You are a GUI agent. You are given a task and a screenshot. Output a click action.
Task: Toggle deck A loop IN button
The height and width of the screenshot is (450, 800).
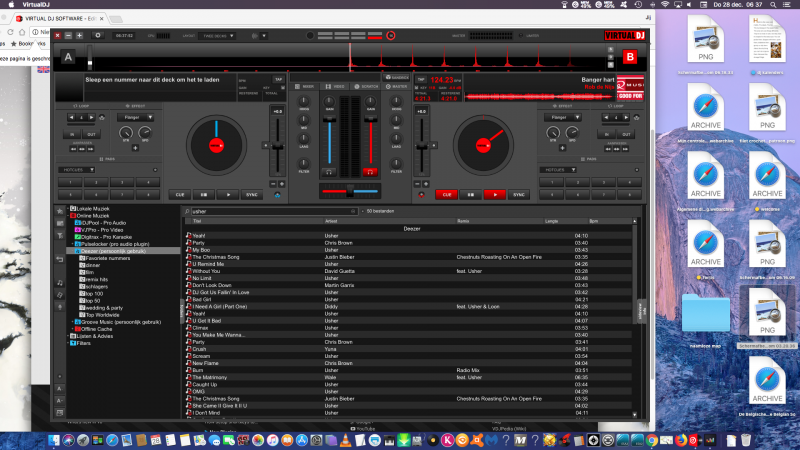pyautogui.click(x=72, y=135)
